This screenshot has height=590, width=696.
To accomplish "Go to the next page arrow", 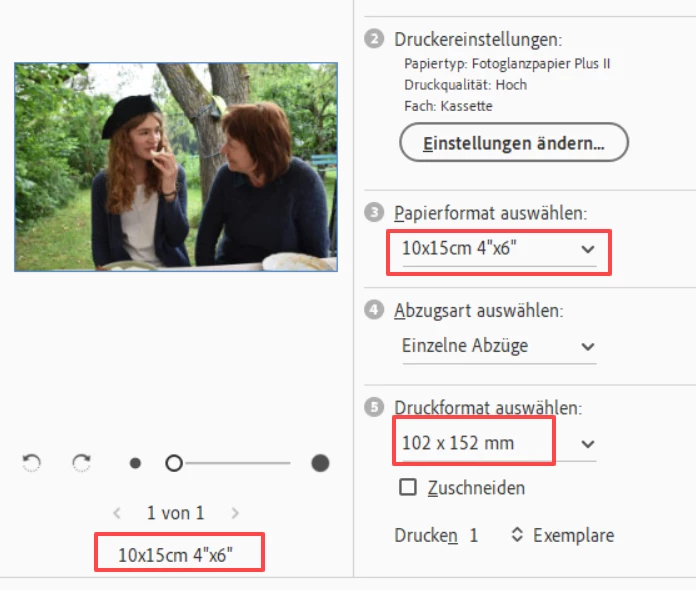I will pos(235,513).
